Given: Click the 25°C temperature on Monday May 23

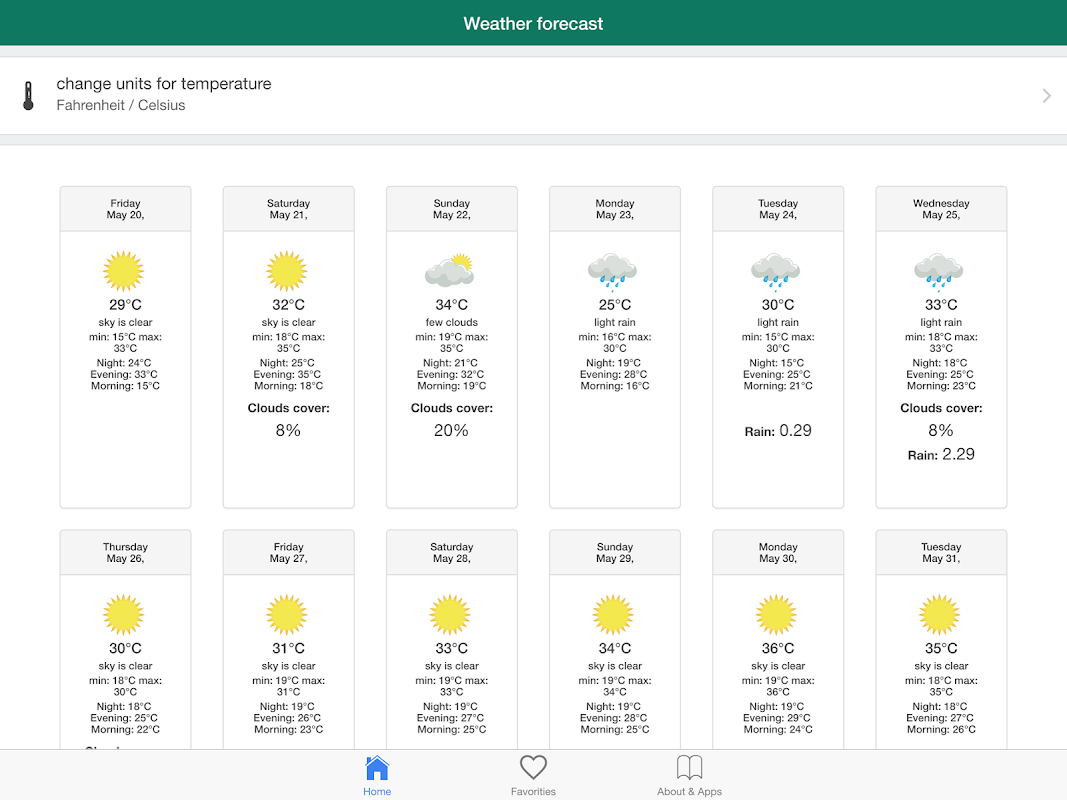Looking at the screenshot, I should [x=615, y=305].
